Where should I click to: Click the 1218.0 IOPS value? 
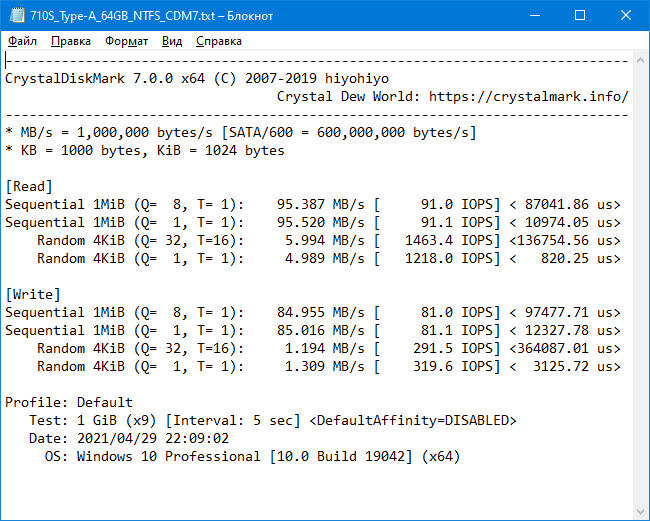click(449, 258)
